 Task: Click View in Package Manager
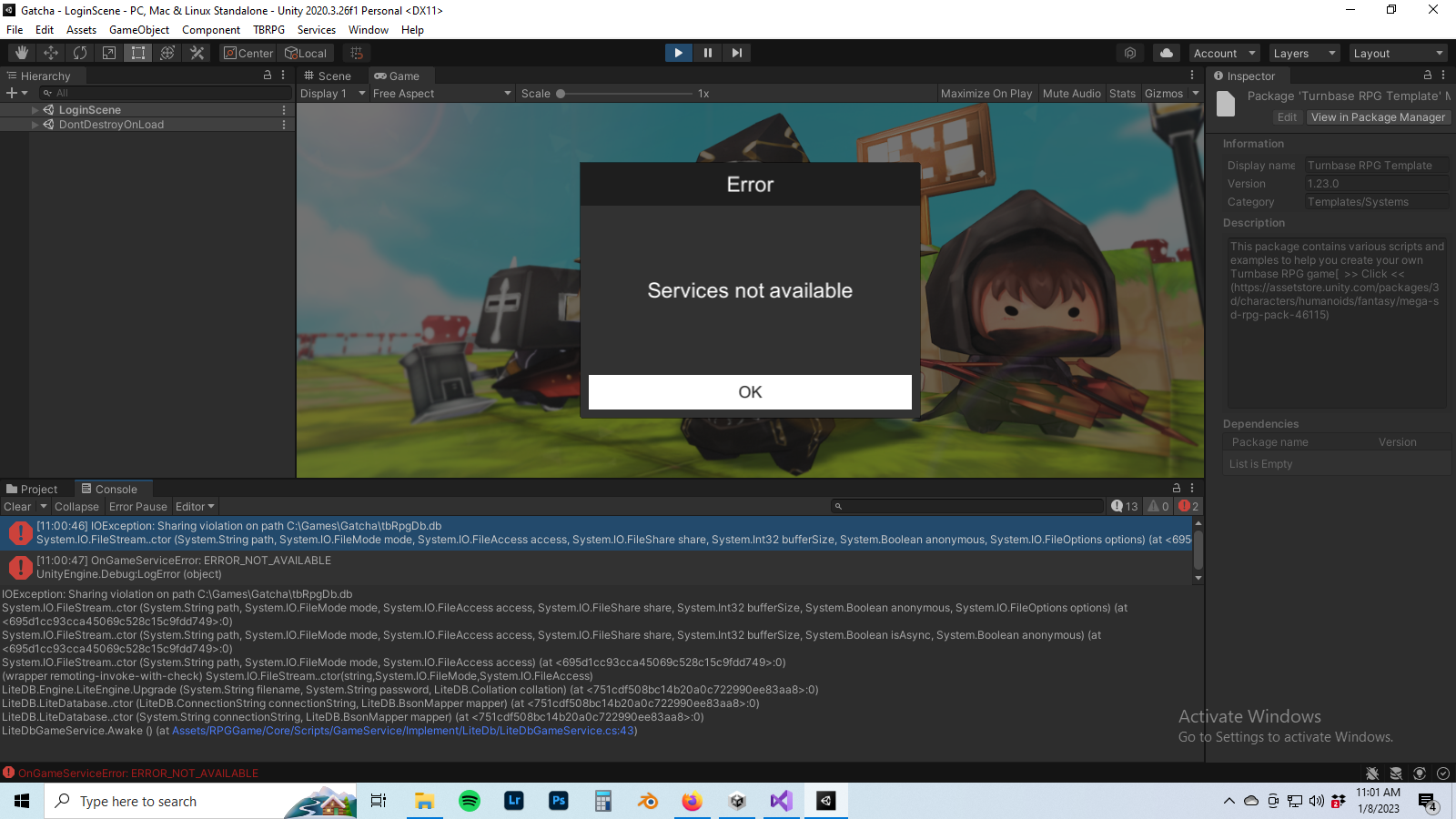coord(1378,116)
